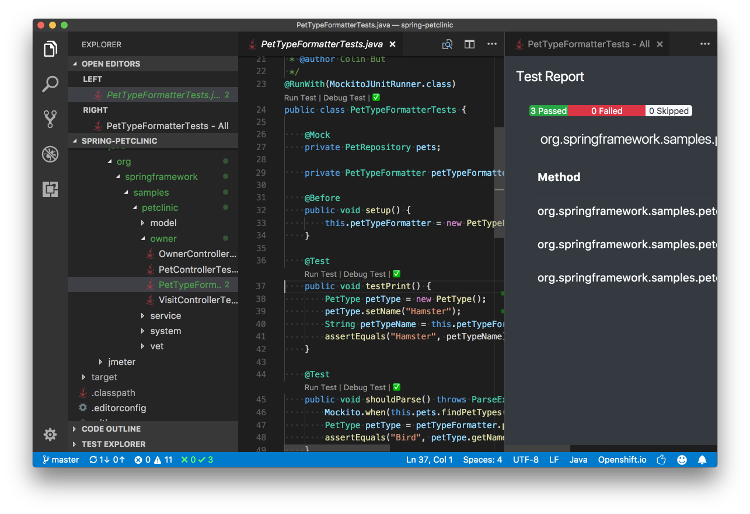
Task: Expand the CODE OUTLINE panel
Action: point(153,429)
